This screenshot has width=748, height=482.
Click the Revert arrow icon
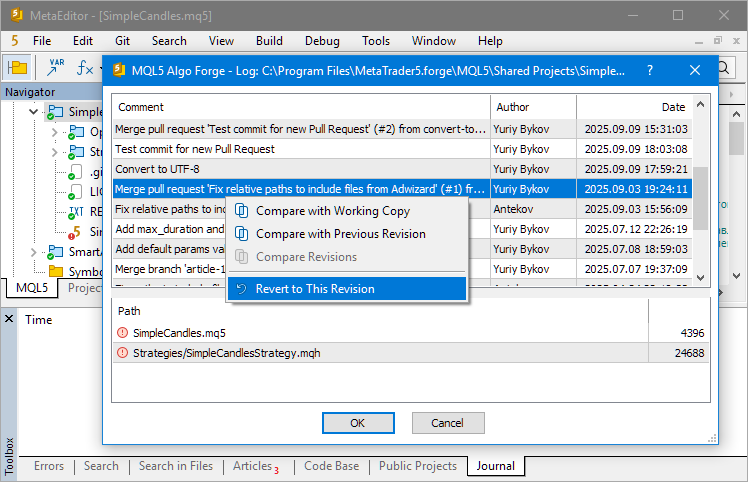[242, 289]
